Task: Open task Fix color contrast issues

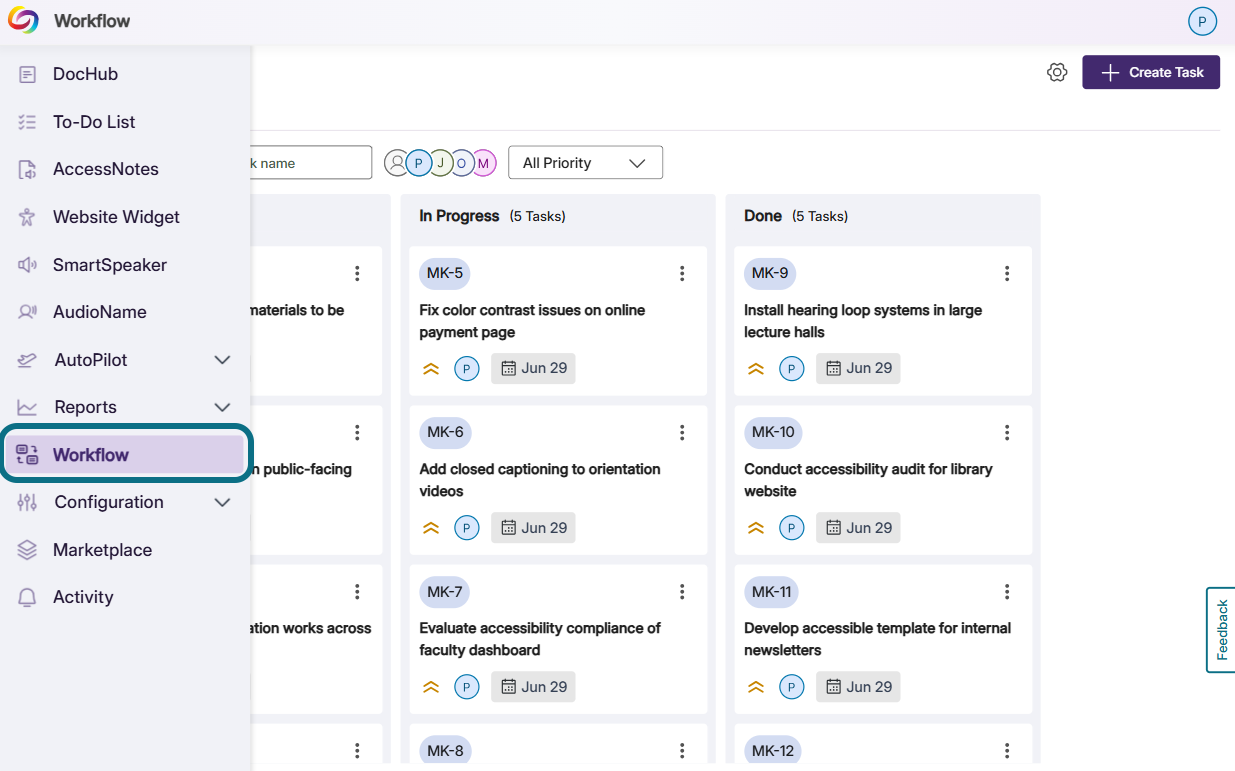Action: (532, 321)
